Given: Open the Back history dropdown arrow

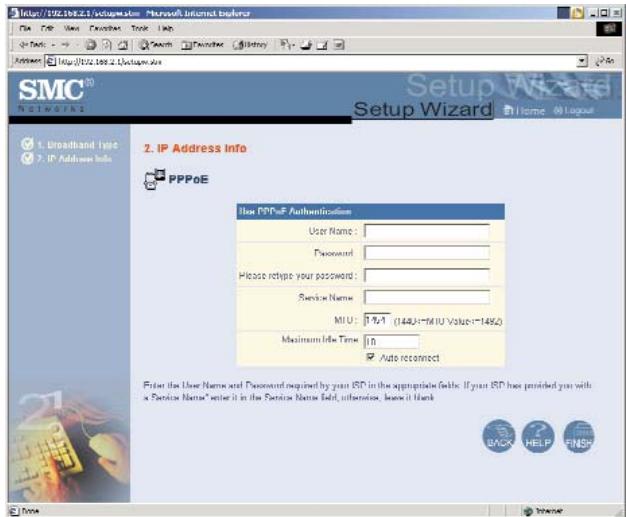Looking at the screenshot, I should pyautogui.click(x=53, y=45).
